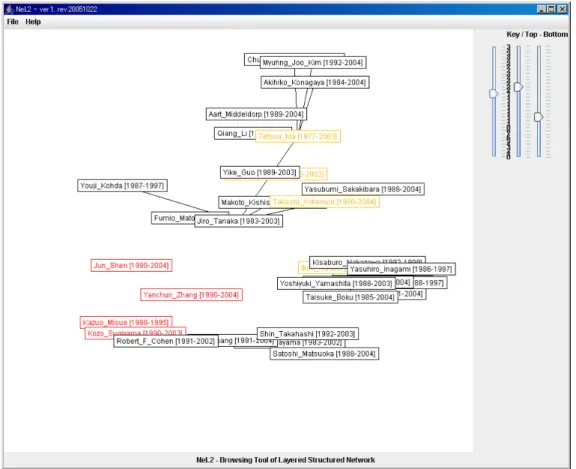Viewport: 576px width, 469px height.
Task: Select the Shin_Takahashi [1992-2003] node
Action: coord(307,333)
